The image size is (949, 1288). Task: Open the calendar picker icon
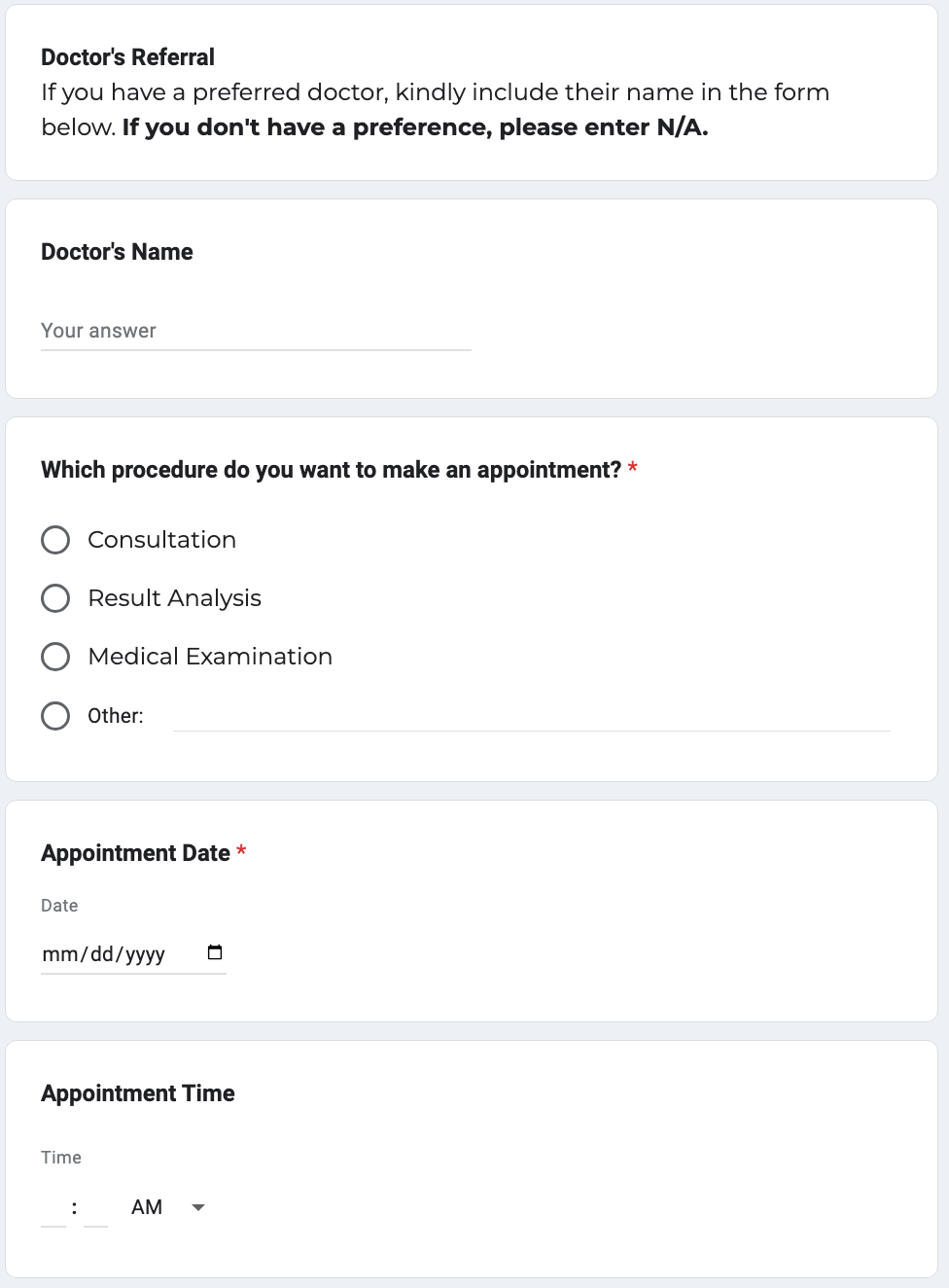tap(215, 952)
